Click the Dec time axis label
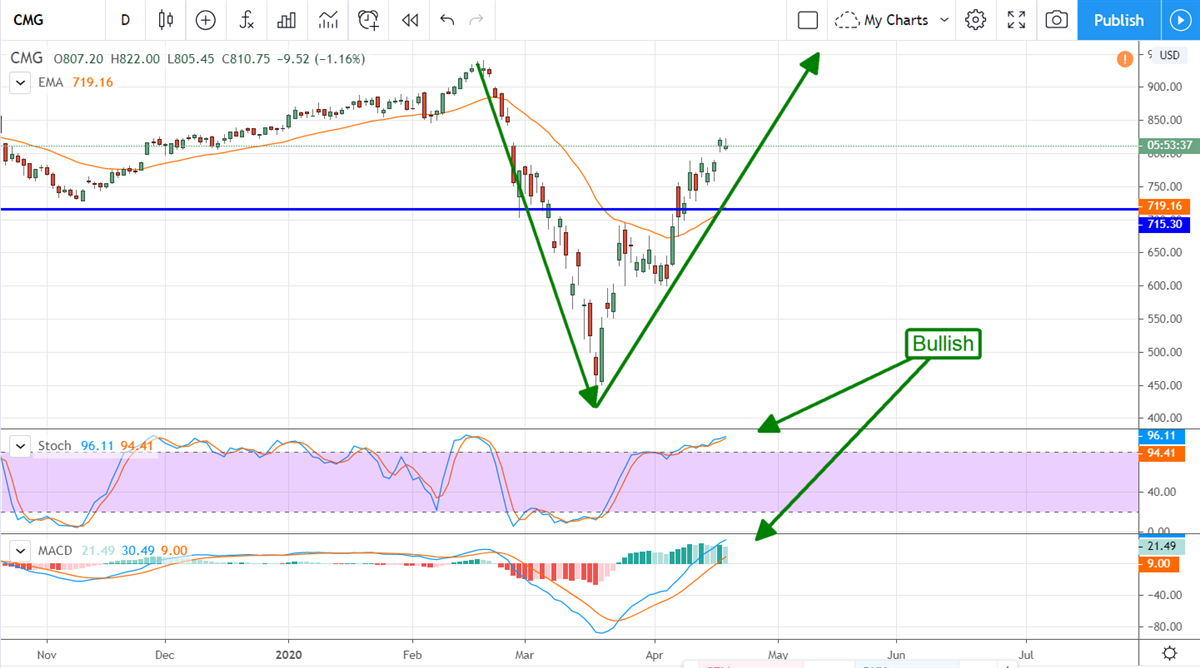1200x668 pixels. (166, 653)
